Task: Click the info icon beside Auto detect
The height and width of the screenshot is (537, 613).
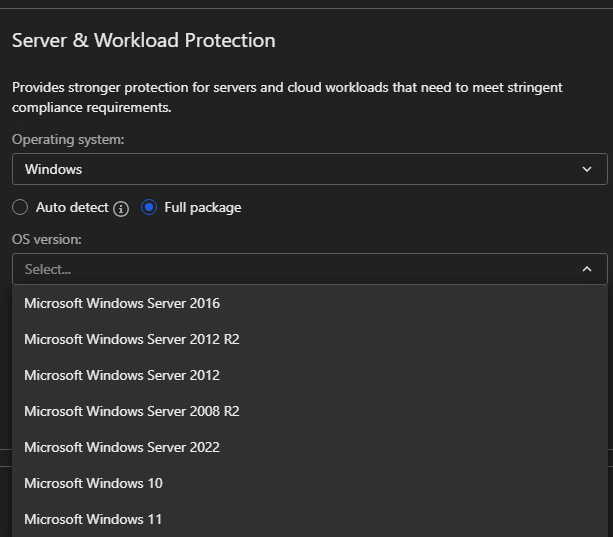Action: pos(121,208)
